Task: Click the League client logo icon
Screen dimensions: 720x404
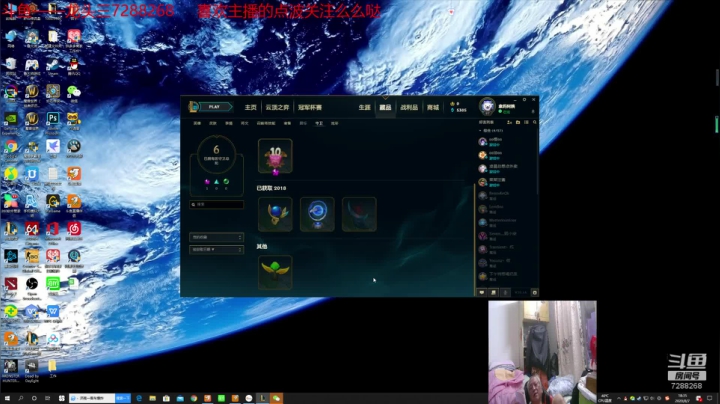Action: (x=193, y=107)
